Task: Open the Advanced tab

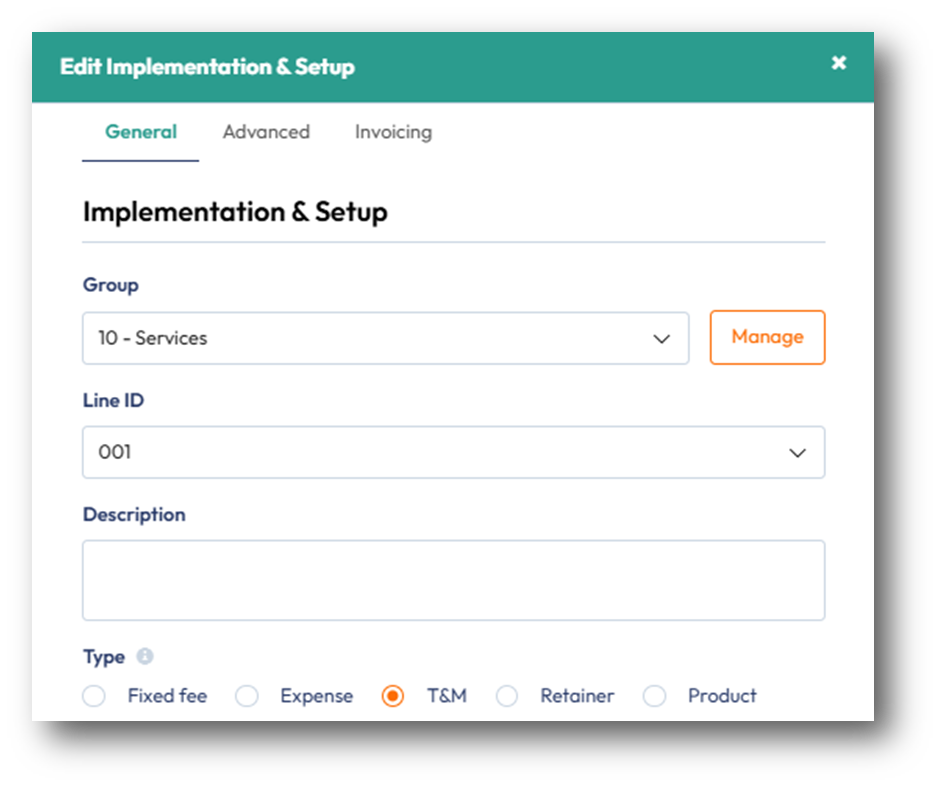Action: coord(266,132)
